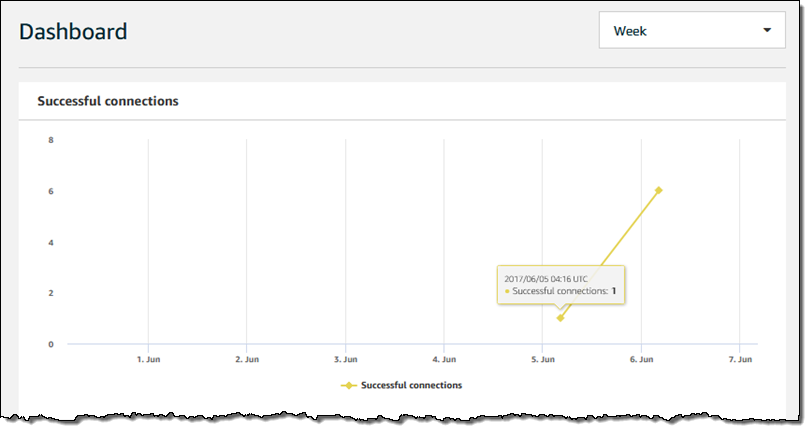Click the Successful connections panel title
This screenshot has width=810, height=431.
pos(108,101)
